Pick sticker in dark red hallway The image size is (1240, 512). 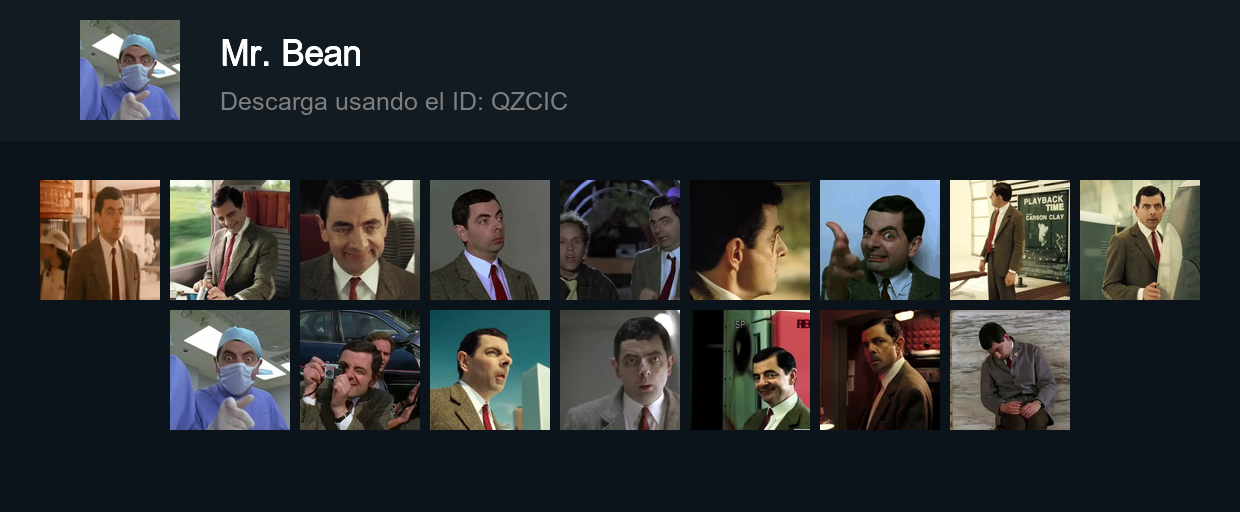click(880, 370)
